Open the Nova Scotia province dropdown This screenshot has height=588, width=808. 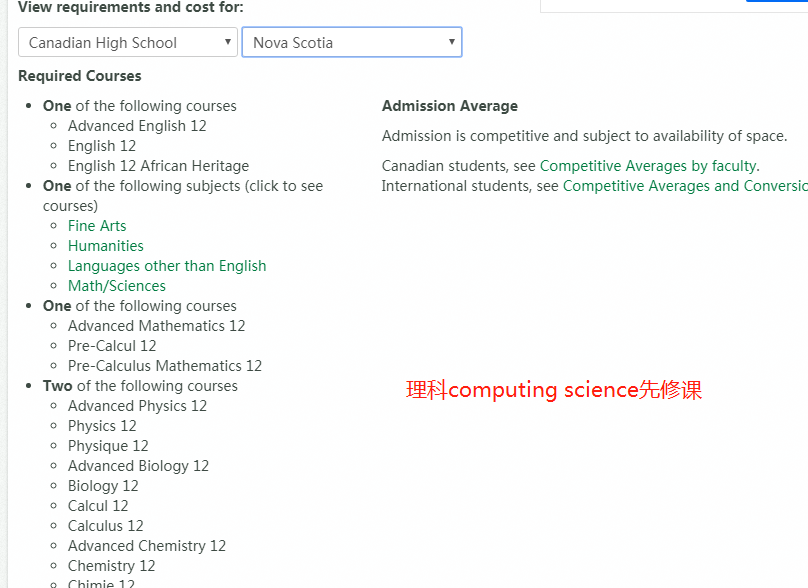tap(351, 42)
